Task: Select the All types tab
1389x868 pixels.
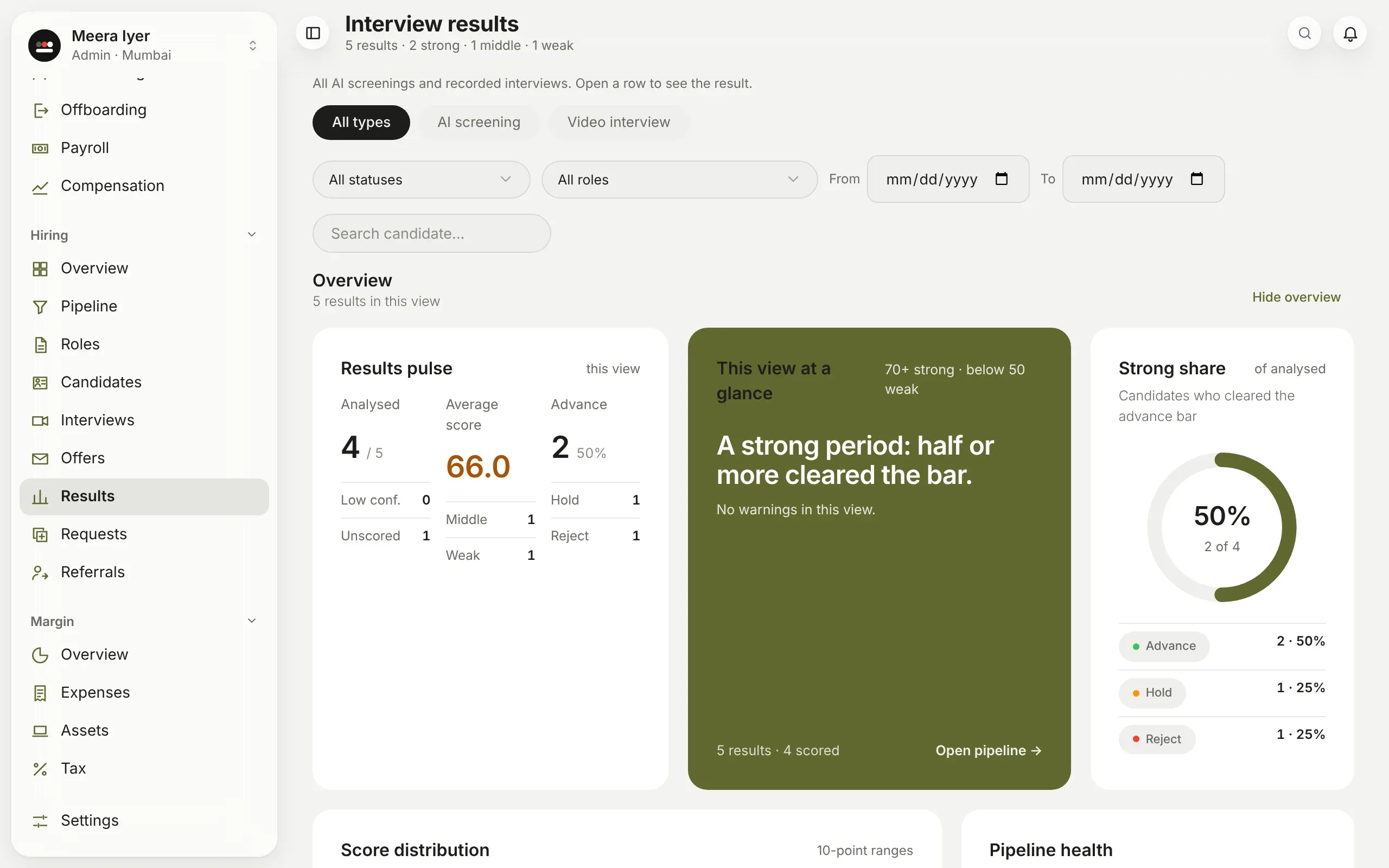Action: [361, 122]
